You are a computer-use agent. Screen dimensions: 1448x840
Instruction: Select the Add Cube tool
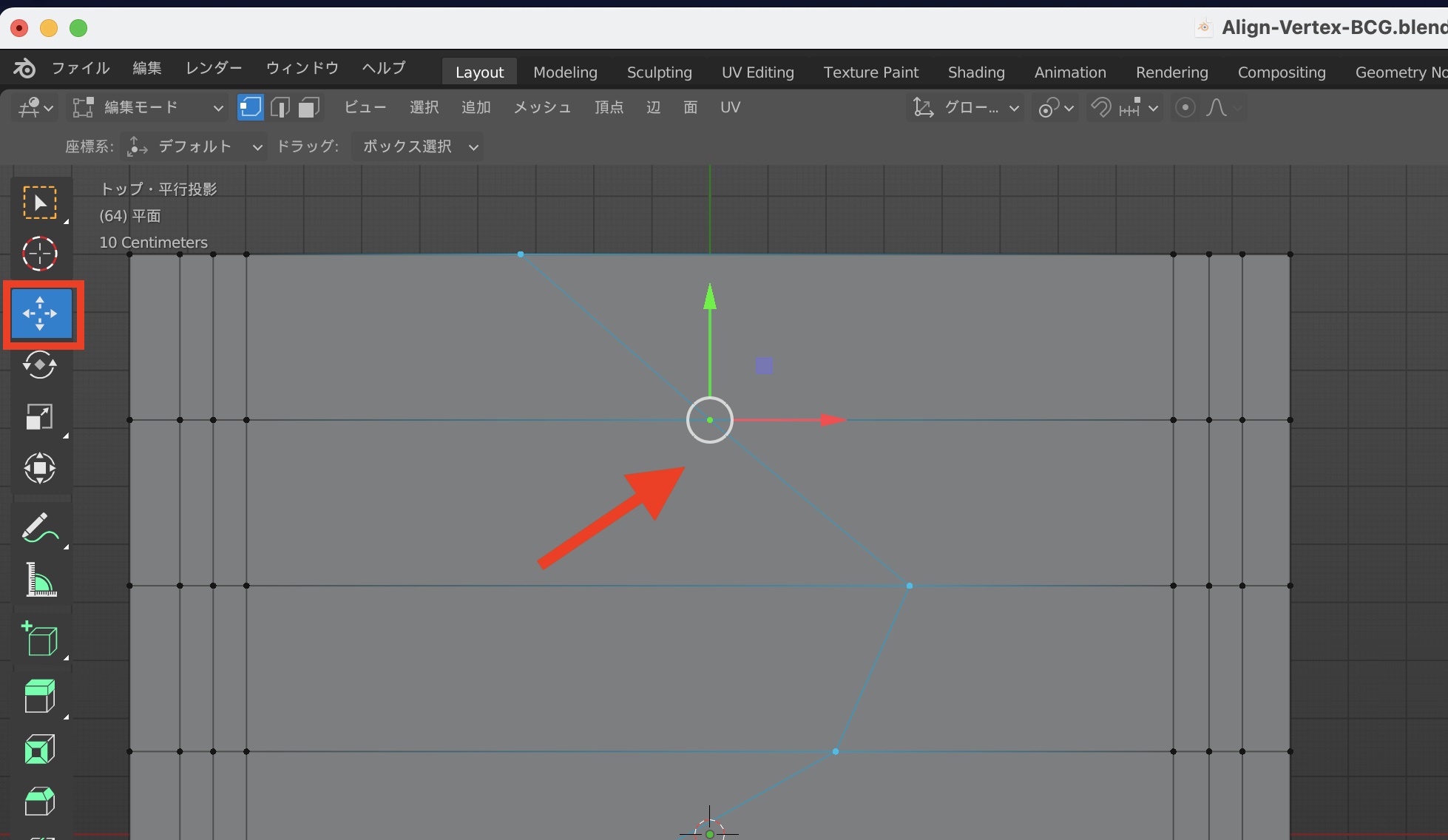click(40, 639)
